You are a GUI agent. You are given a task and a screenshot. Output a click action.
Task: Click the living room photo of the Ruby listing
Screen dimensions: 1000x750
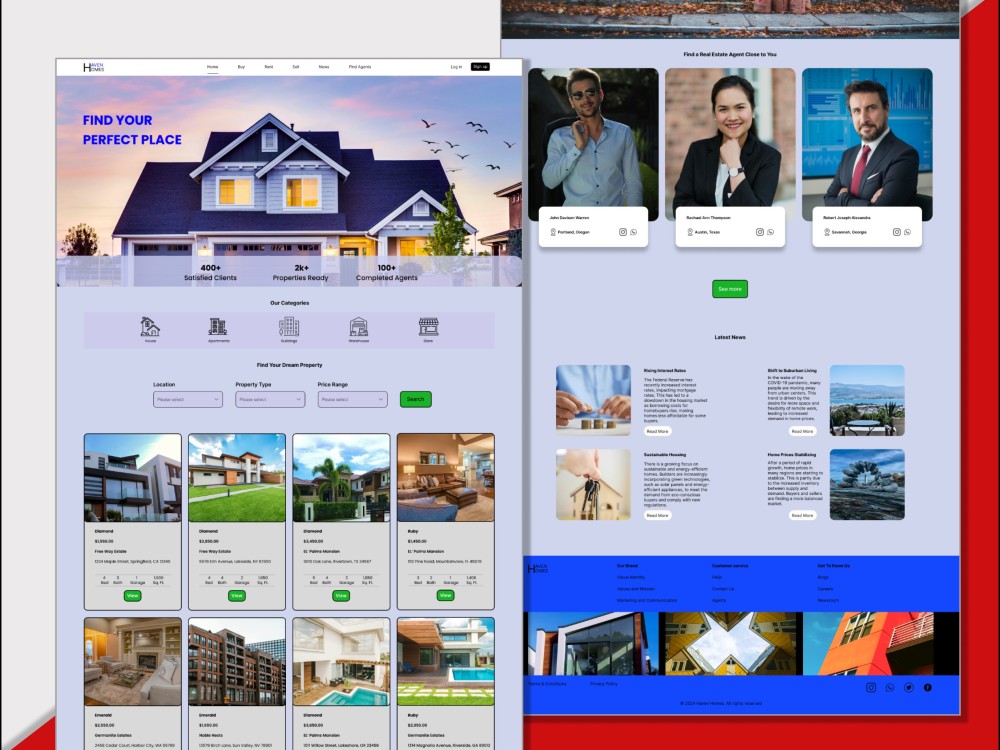coord(445,478)
